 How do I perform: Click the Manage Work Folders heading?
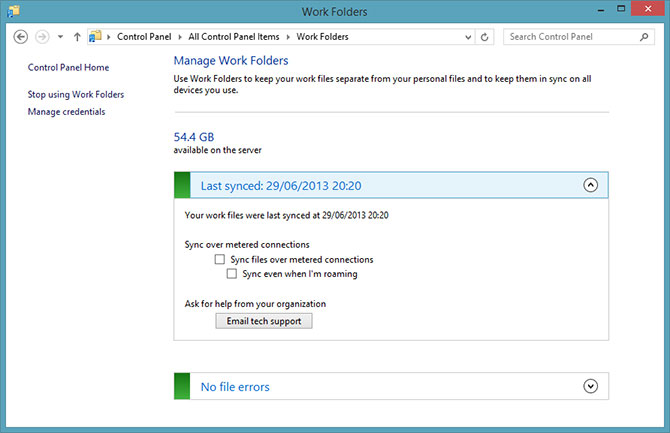coord(231,61)
